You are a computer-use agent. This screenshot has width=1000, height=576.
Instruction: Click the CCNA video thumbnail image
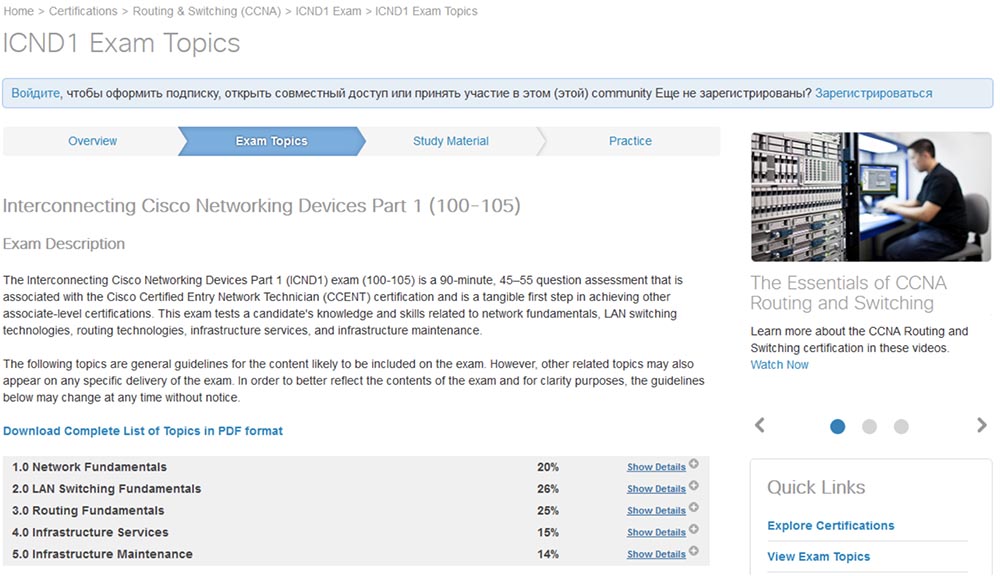pyautogui.click(x=870, y=197)
